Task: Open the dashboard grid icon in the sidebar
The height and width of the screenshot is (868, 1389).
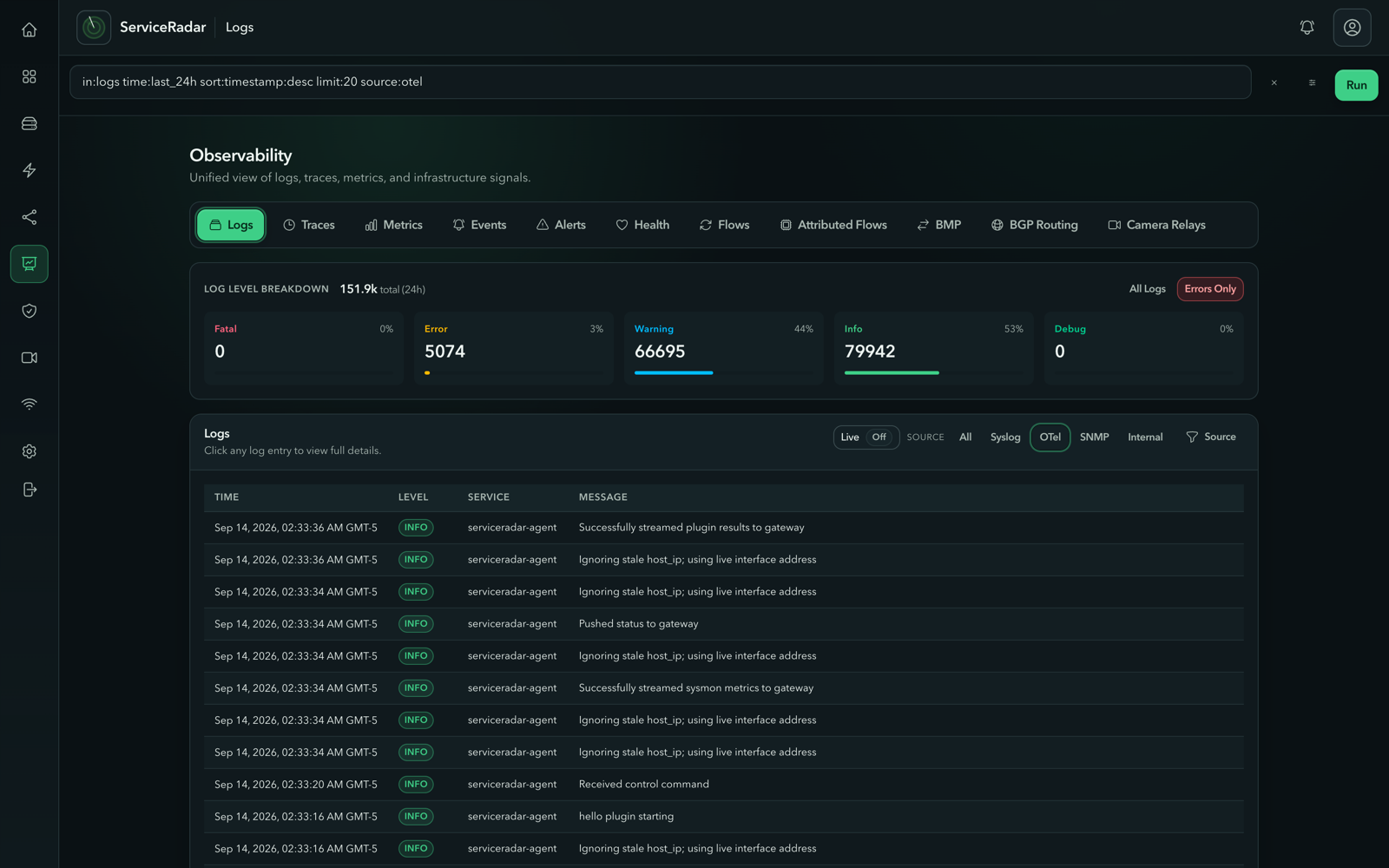Action: [x=30, y=76]
